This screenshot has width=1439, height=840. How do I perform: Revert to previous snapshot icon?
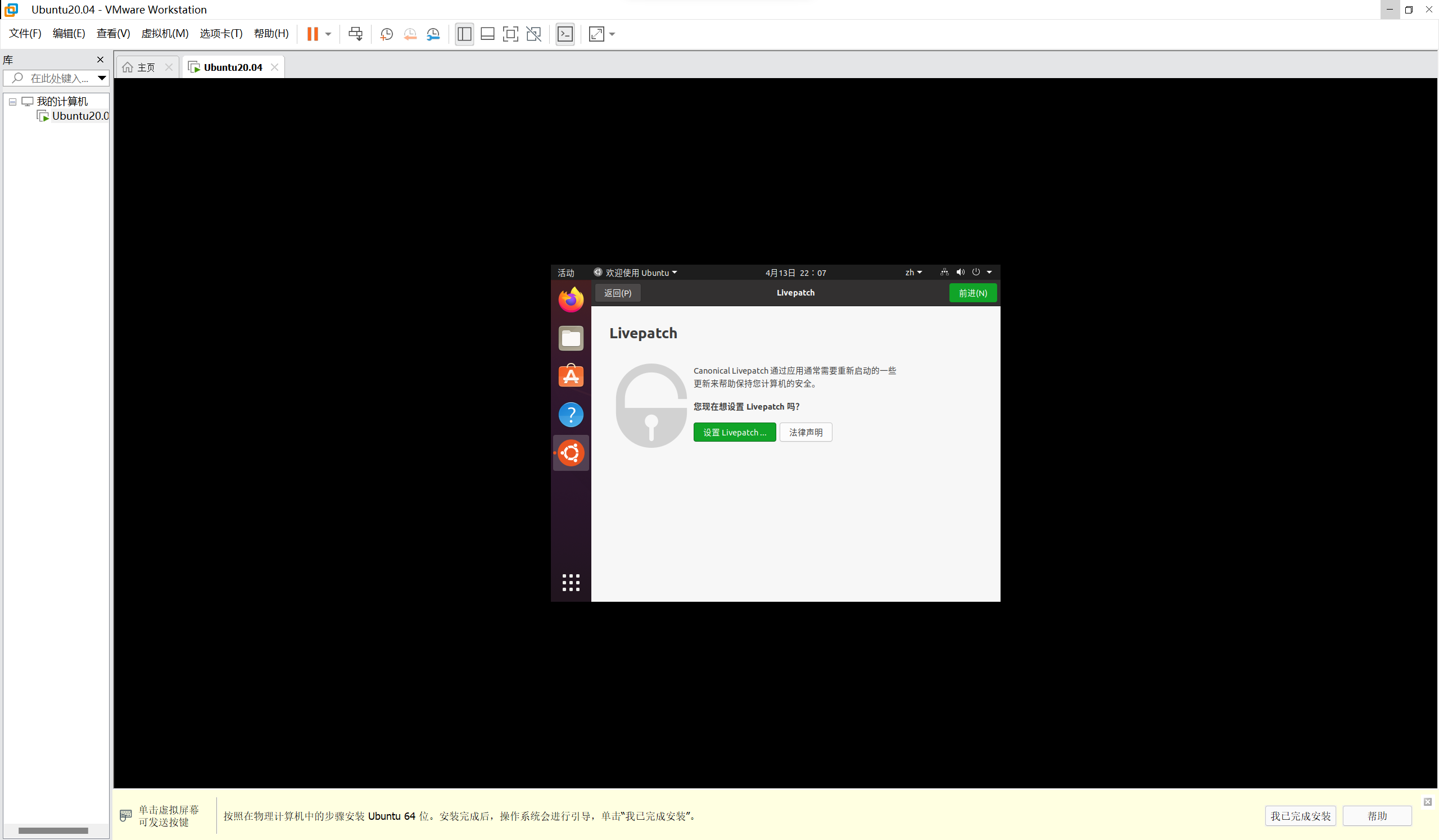click(410, 34)
